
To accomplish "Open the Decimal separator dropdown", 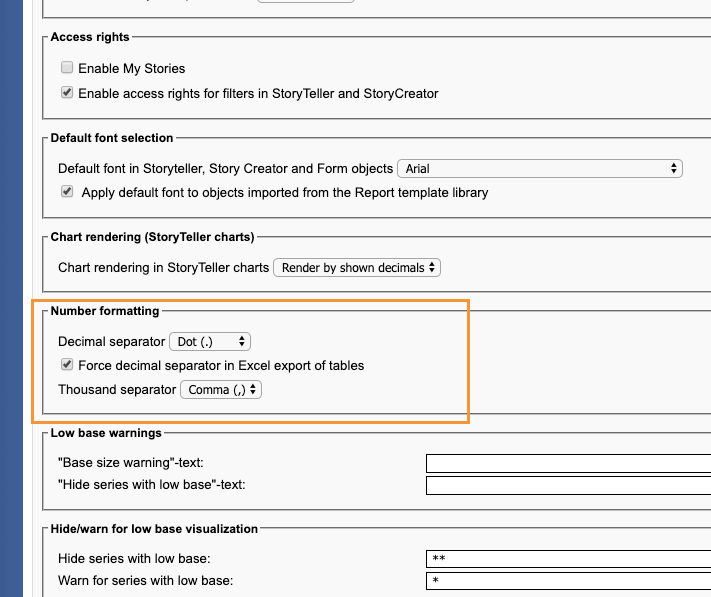I will (210, 341).
